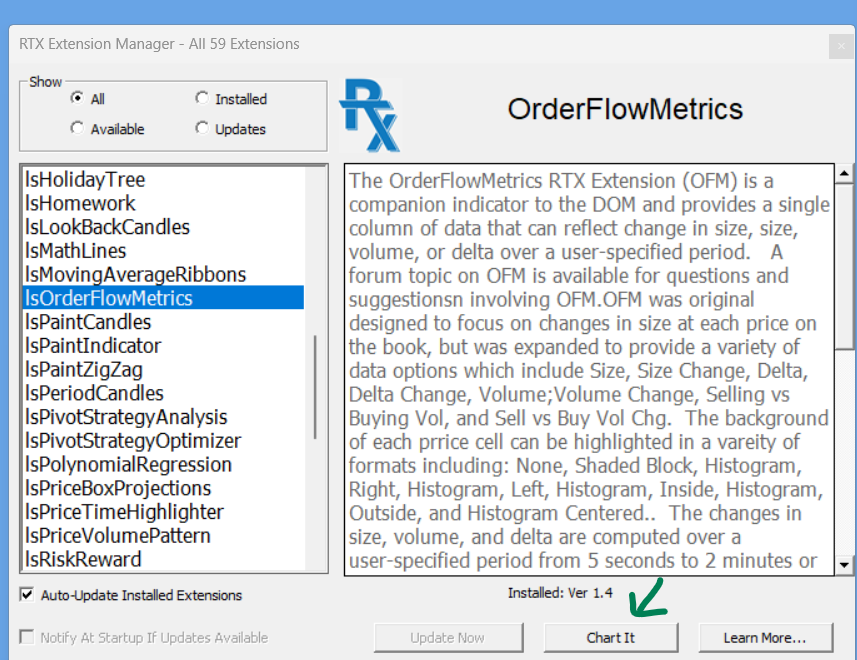Uncheck Auto-Update Installed Extensions

[x=26, y=594]
